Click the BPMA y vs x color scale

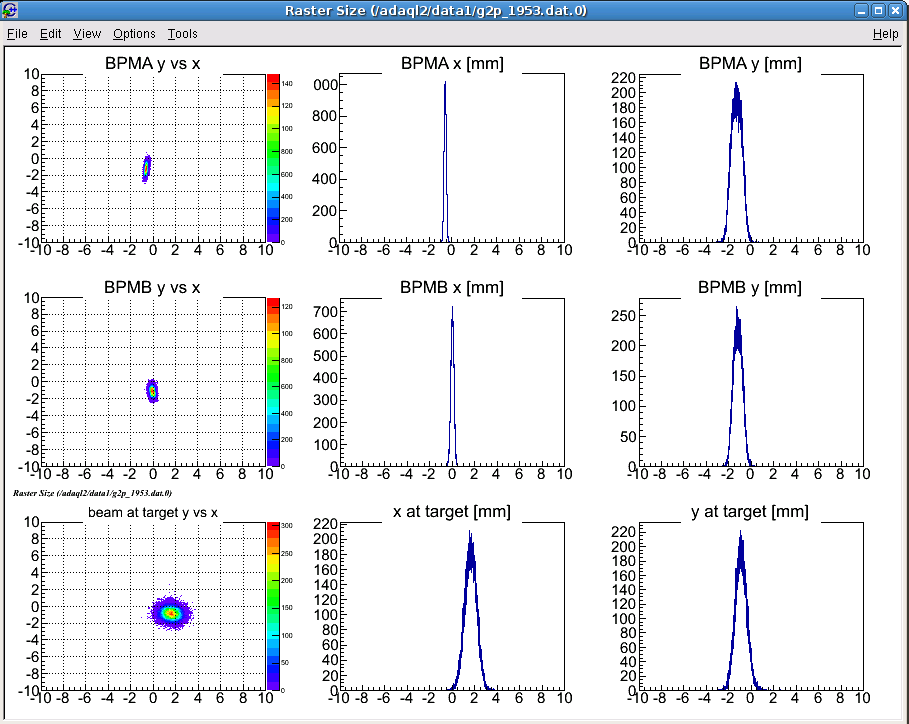pyautogui.click(x=273, y=158)
